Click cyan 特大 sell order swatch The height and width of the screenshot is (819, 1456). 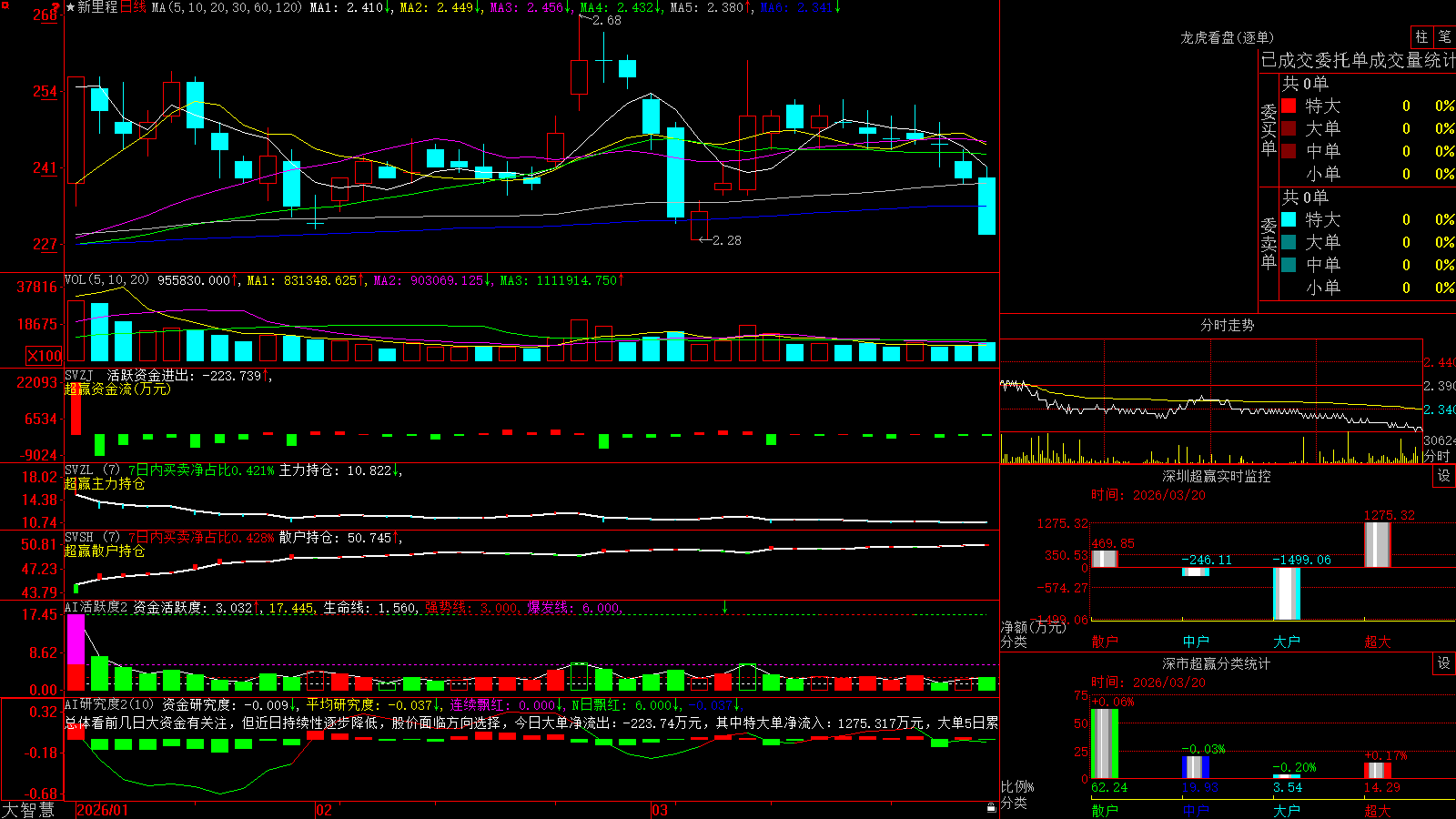click(1289, 219)
